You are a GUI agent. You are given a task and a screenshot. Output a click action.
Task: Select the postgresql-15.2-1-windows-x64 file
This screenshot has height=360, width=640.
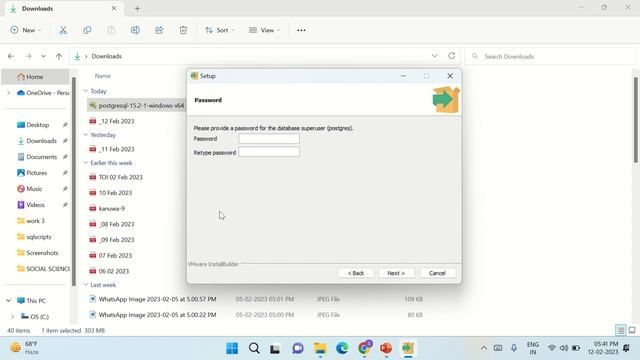(x=137, y=106)
